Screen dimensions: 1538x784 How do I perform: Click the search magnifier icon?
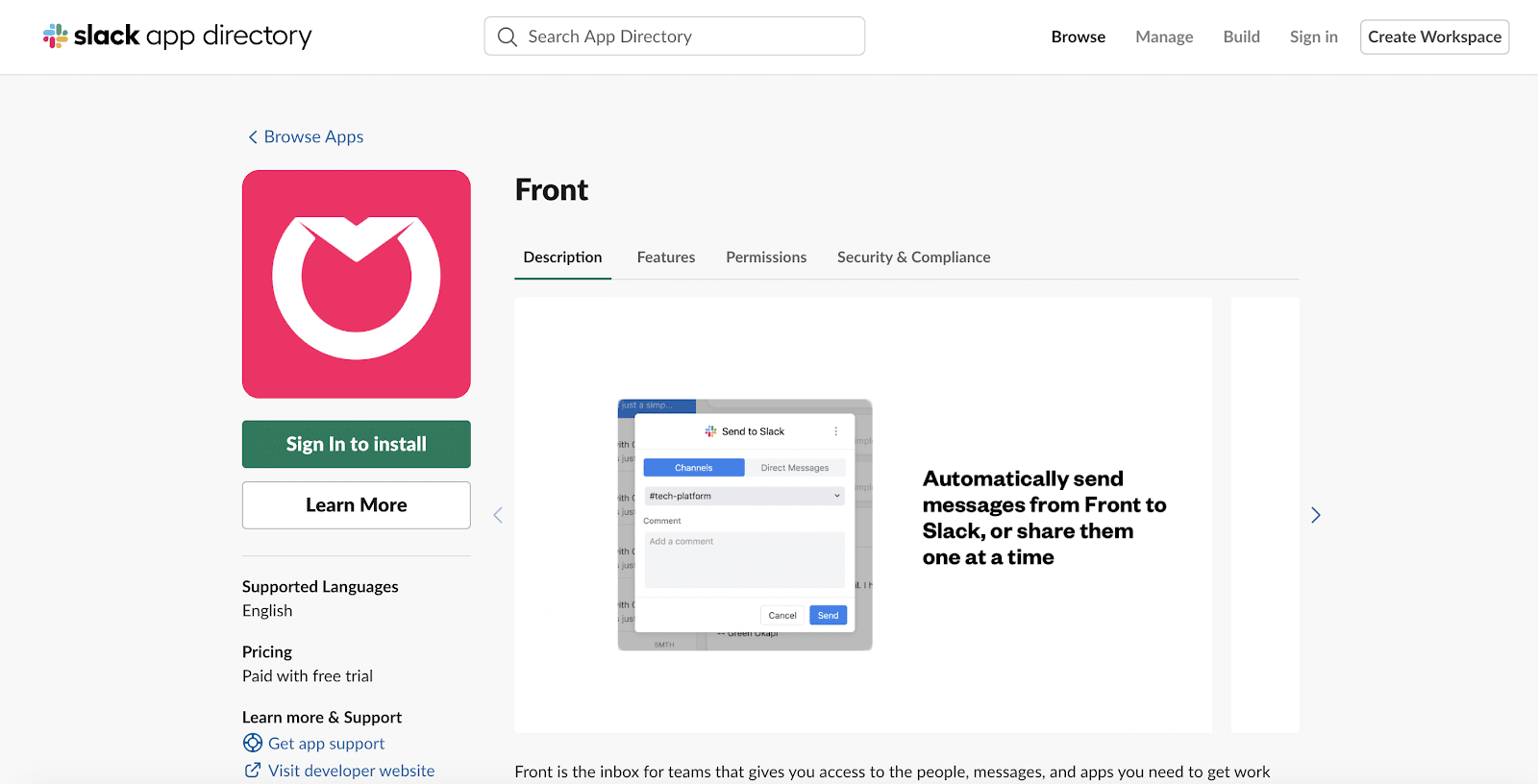coord(507,37)
